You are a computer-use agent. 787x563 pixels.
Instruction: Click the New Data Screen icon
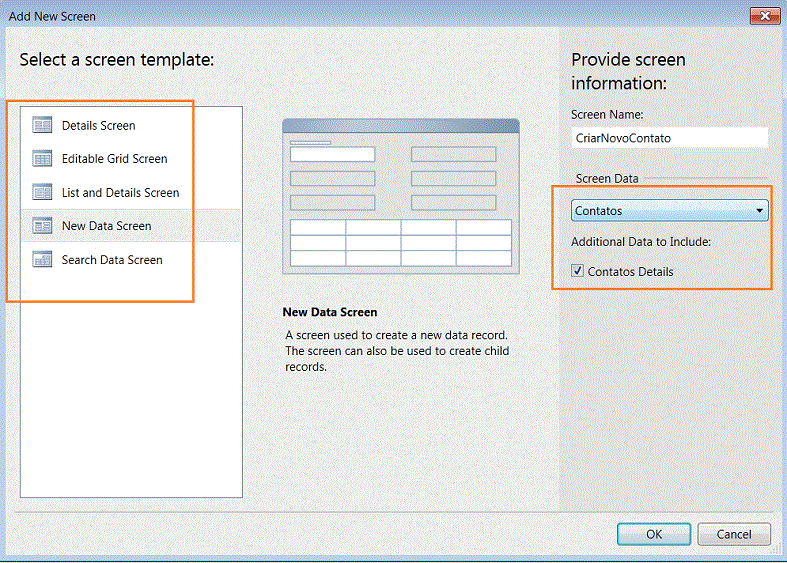[42, 226]
